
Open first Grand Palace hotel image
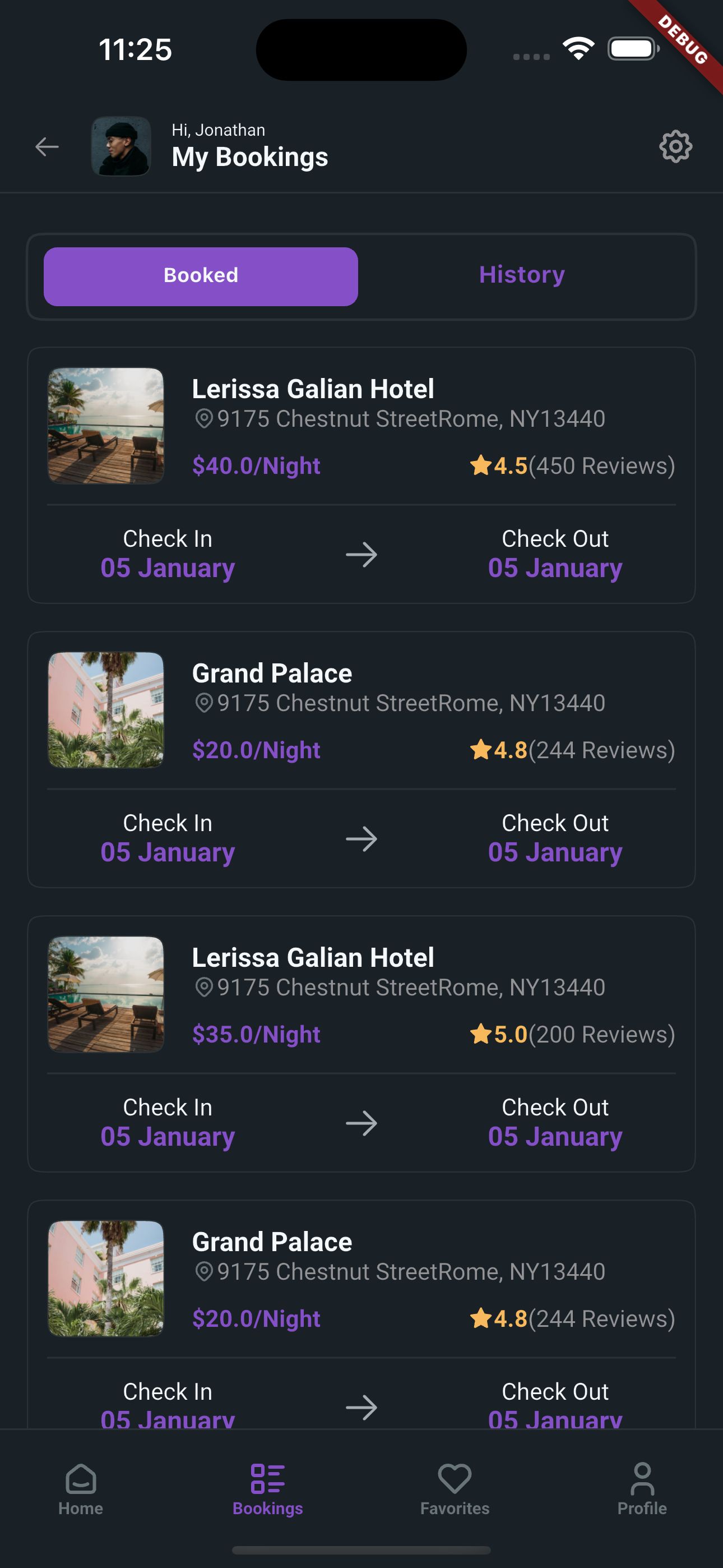[x=106, y=711]
